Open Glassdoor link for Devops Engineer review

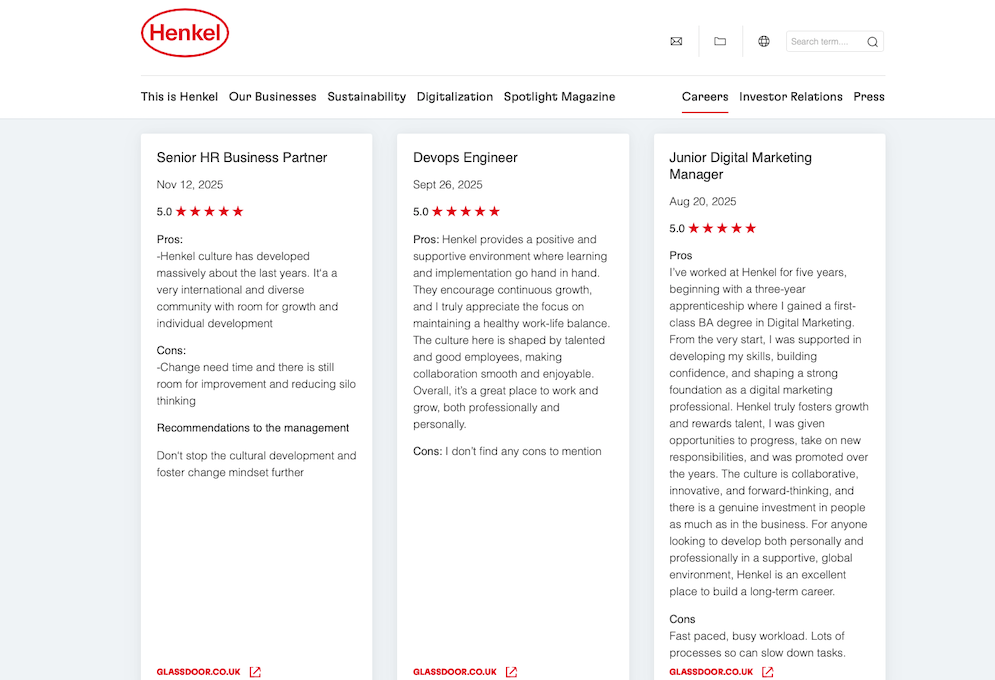click(455, 672)
